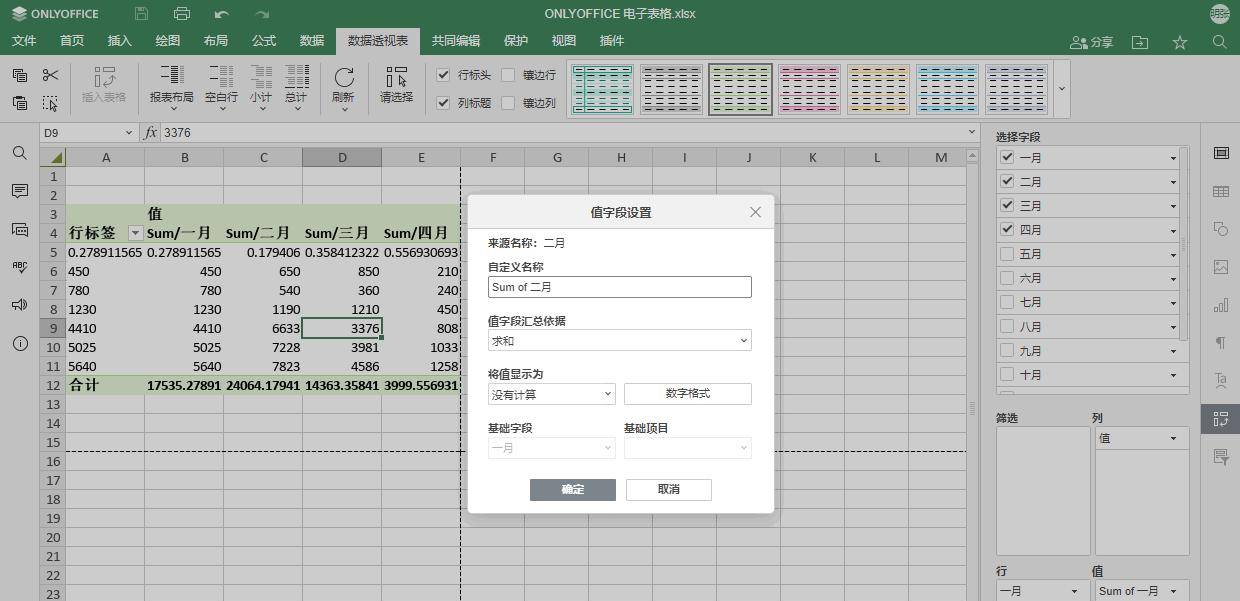Open Chart settings in the right sidebar
Screen dimensions: 1240x601
pyautogui.click(x=1221, y=304)
